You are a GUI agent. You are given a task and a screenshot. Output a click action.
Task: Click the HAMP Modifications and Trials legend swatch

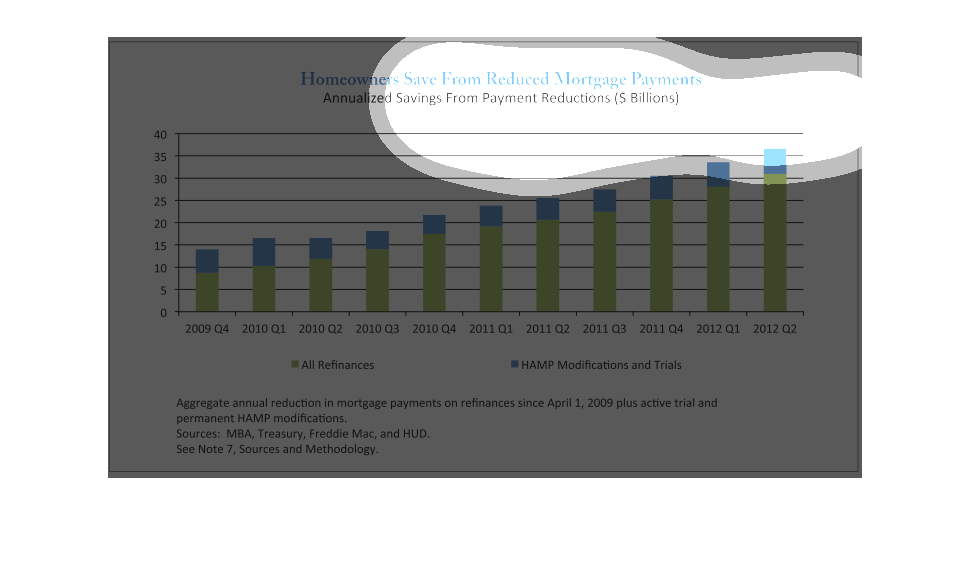click(515, 364)
